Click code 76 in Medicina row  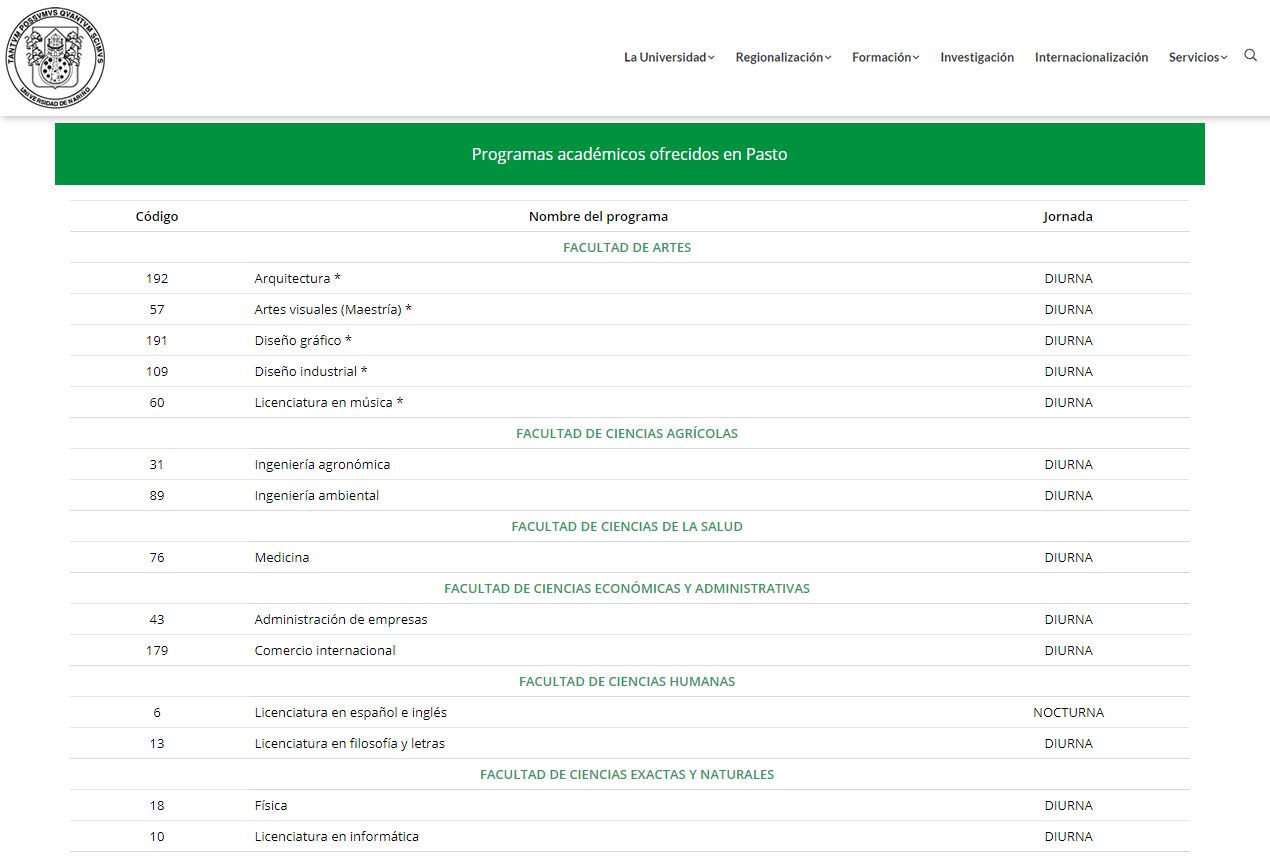pyautogui.click(x=157, y=557)
